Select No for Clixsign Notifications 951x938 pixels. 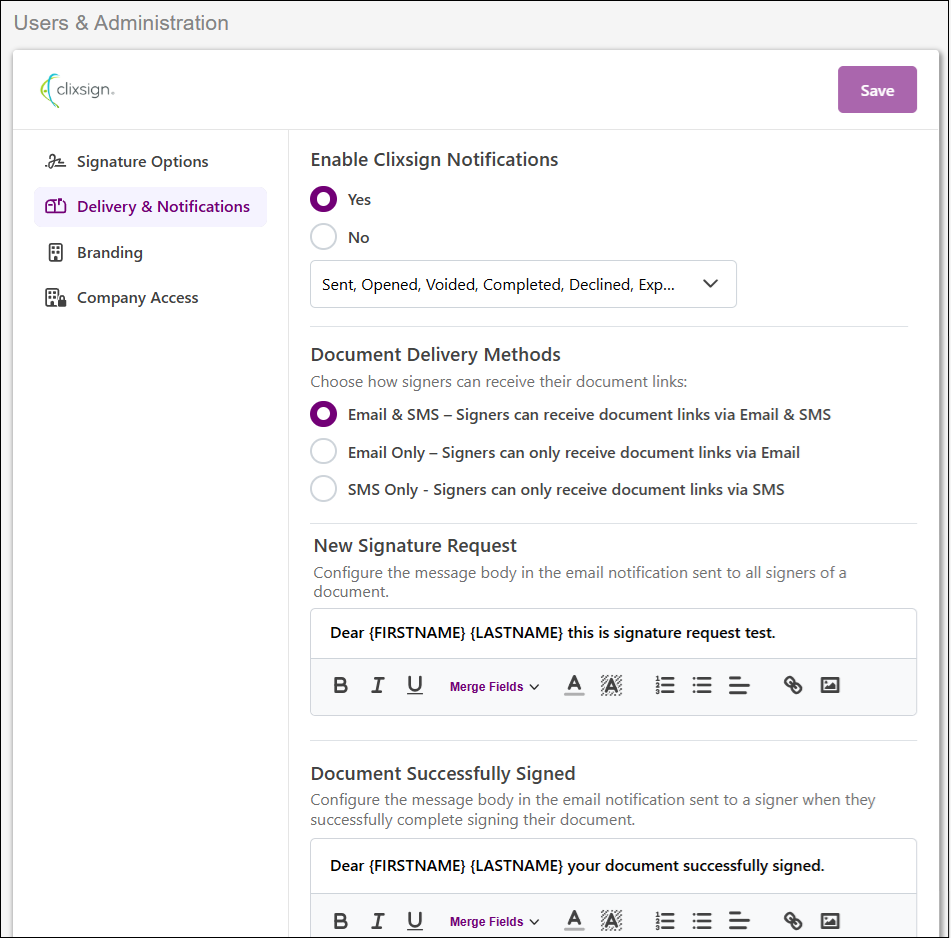pyautogui.click(x=323, y=236)
